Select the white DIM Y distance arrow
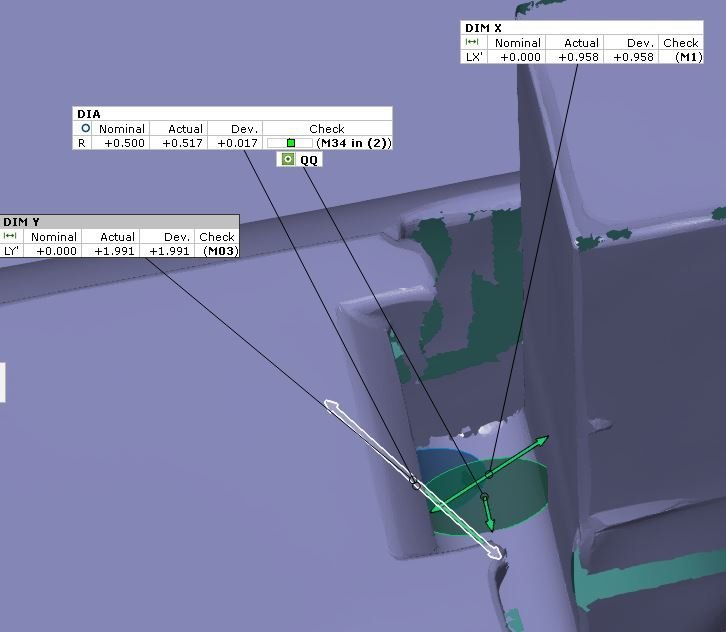The width and height of the screenshot is (726, 632). point(412,479)
